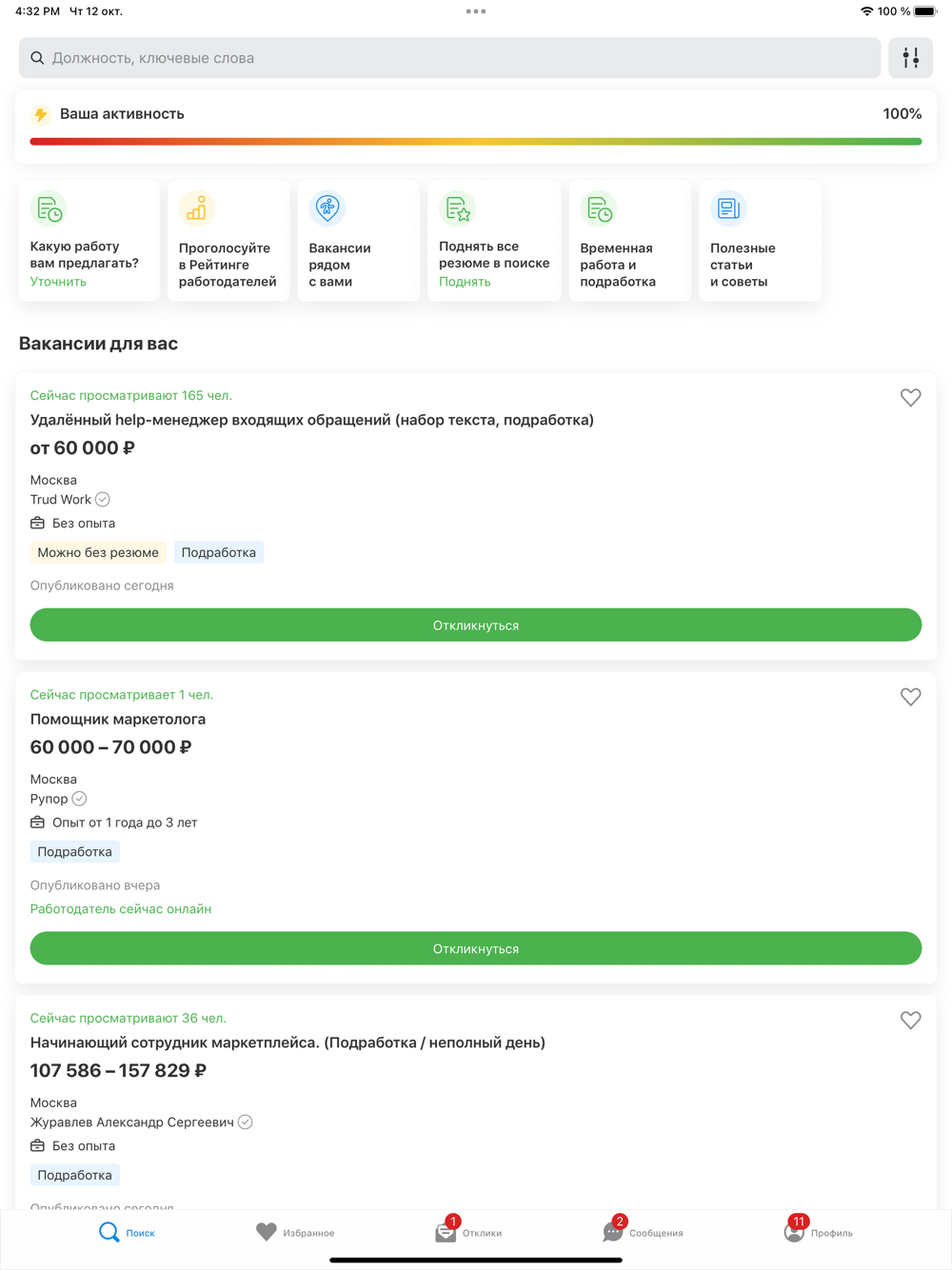Tap 'Опубликовано вчера' text

pos(95,885)
